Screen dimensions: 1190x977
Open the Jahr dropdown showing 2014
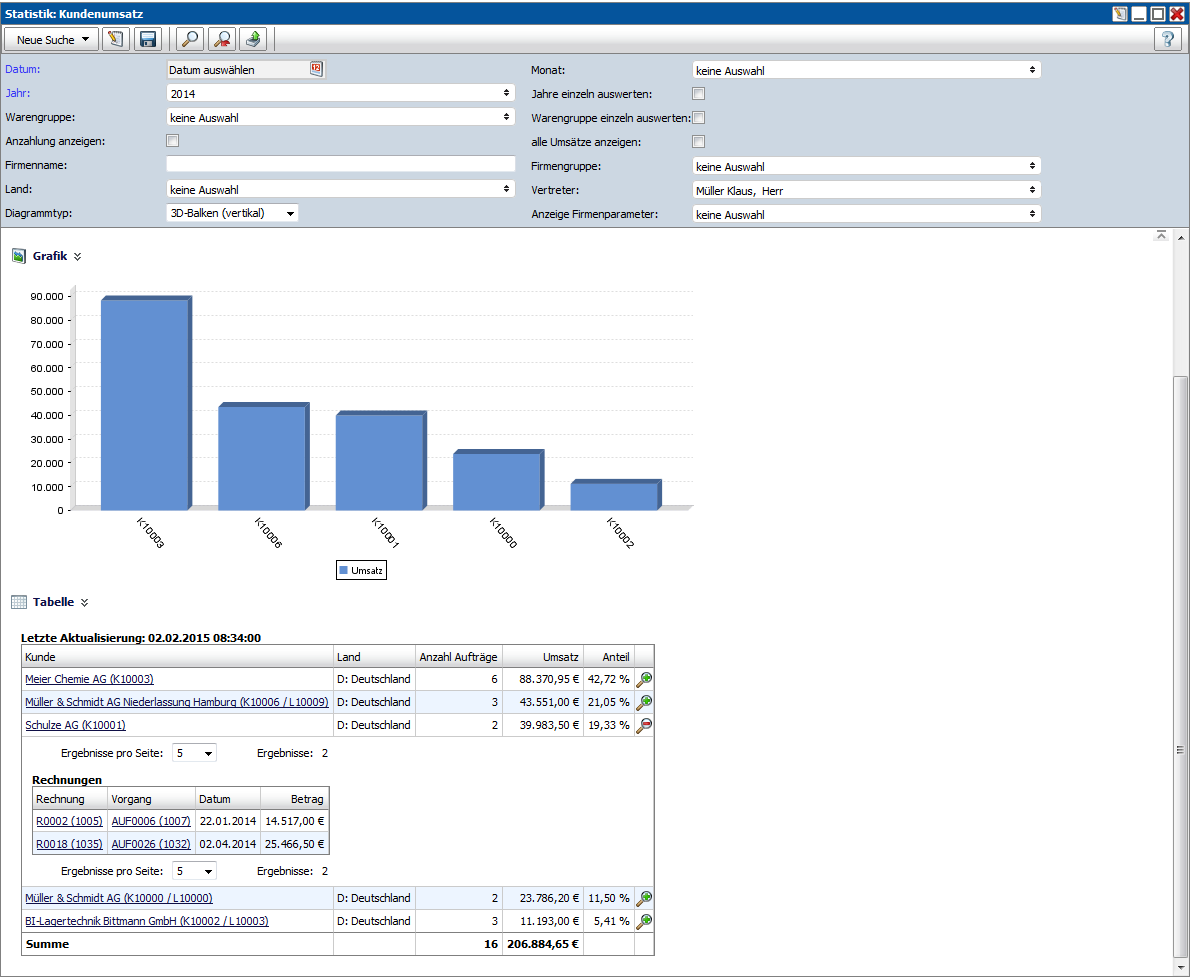point(340,93)
